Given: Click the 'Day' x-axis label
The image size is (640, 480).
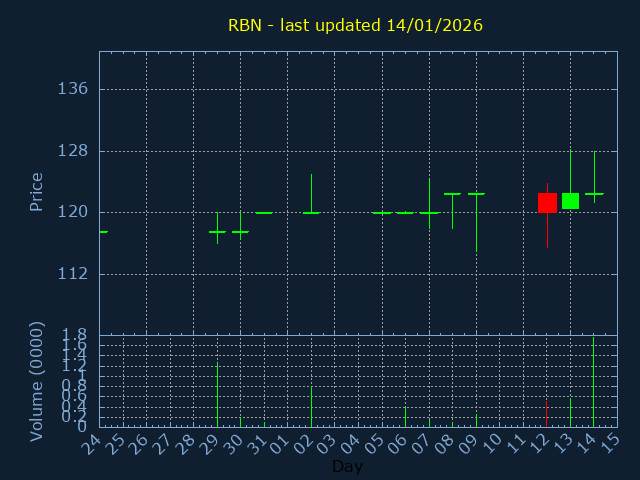Looking at the screenshot, I should point(347,467).
